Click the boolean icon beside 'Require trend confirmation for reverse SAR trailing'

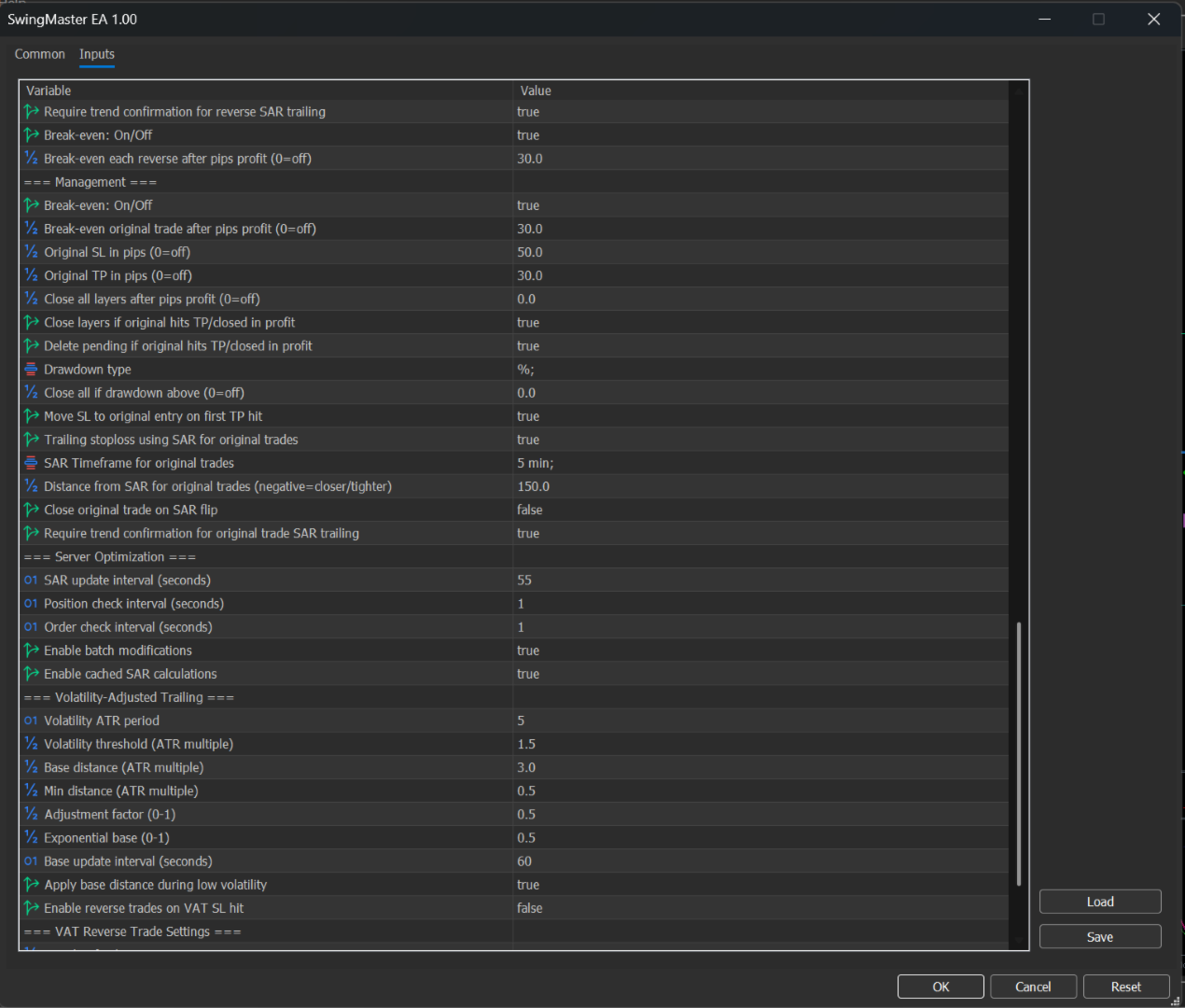click(x=31, y=111)
